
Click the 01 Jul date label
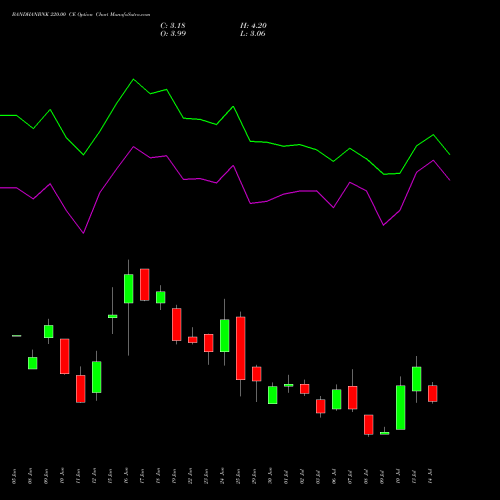click(286, 476)
